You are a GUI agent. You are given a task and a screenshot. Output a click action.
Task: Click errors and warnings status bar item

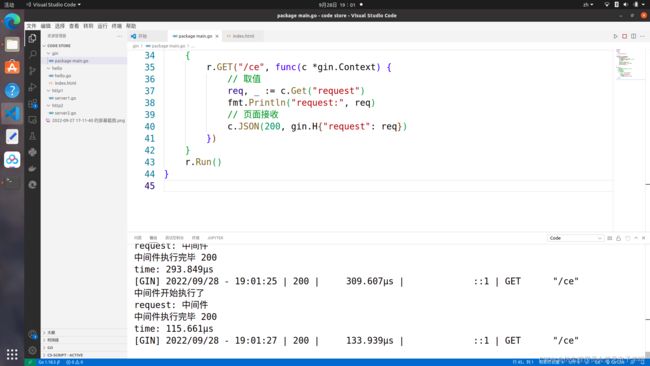(x=75, y=362)
